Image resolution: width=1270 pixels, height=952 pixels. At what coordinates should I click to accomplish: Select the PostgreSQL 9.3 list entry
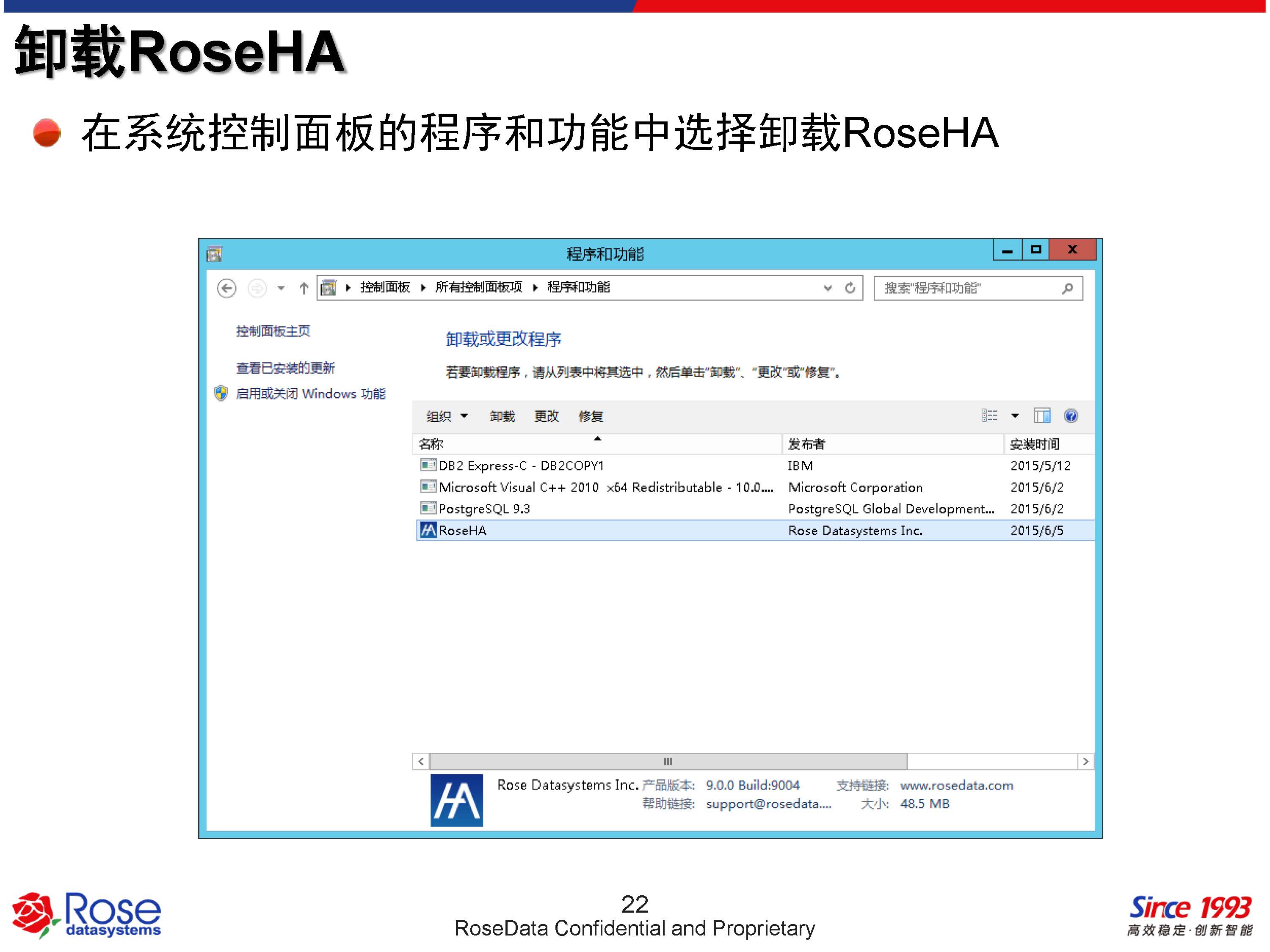tap(484, 509)
